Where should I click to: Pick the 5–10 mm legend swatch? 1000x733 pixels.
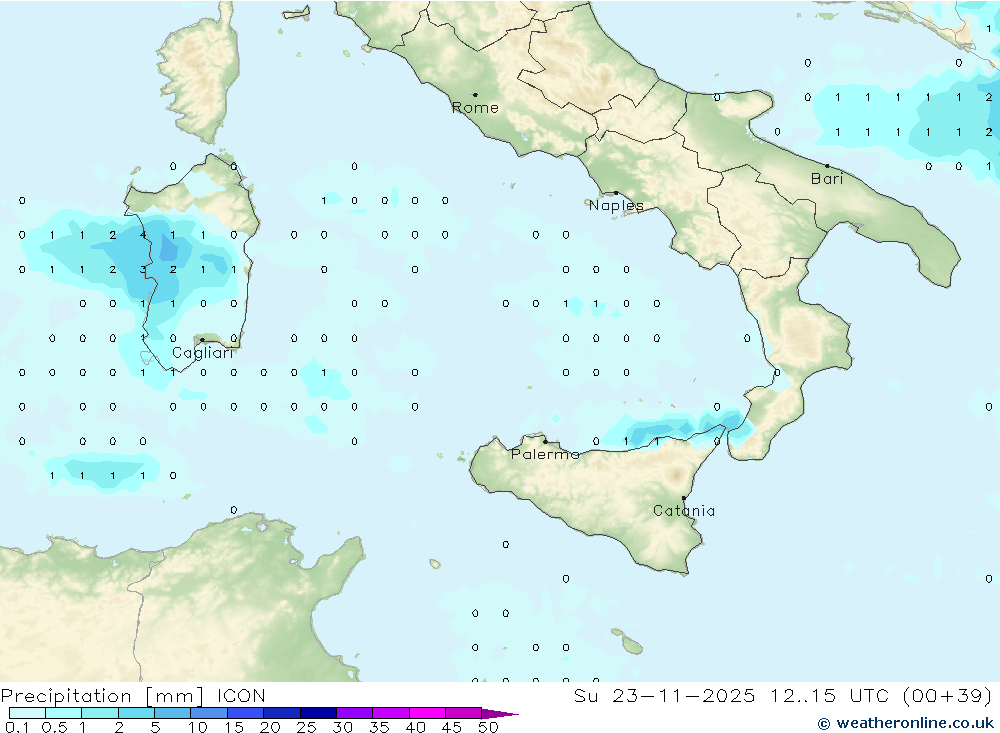click(x=173, y=713)
